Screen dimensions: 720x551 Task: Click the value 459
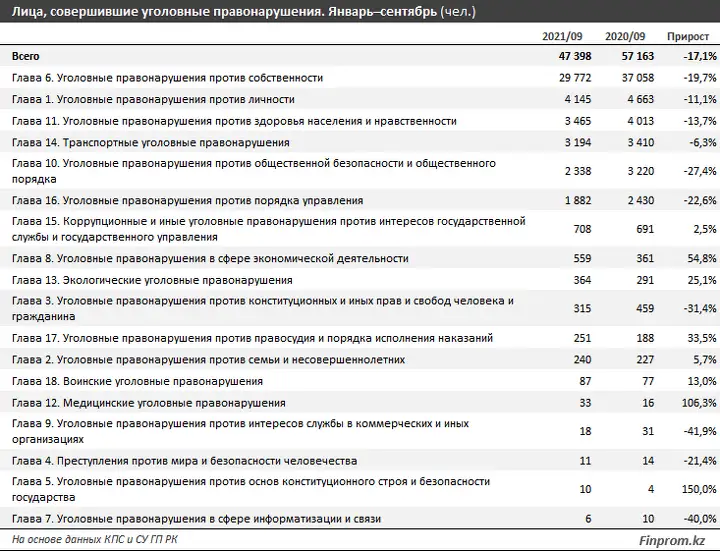click(x=645, y=309)
